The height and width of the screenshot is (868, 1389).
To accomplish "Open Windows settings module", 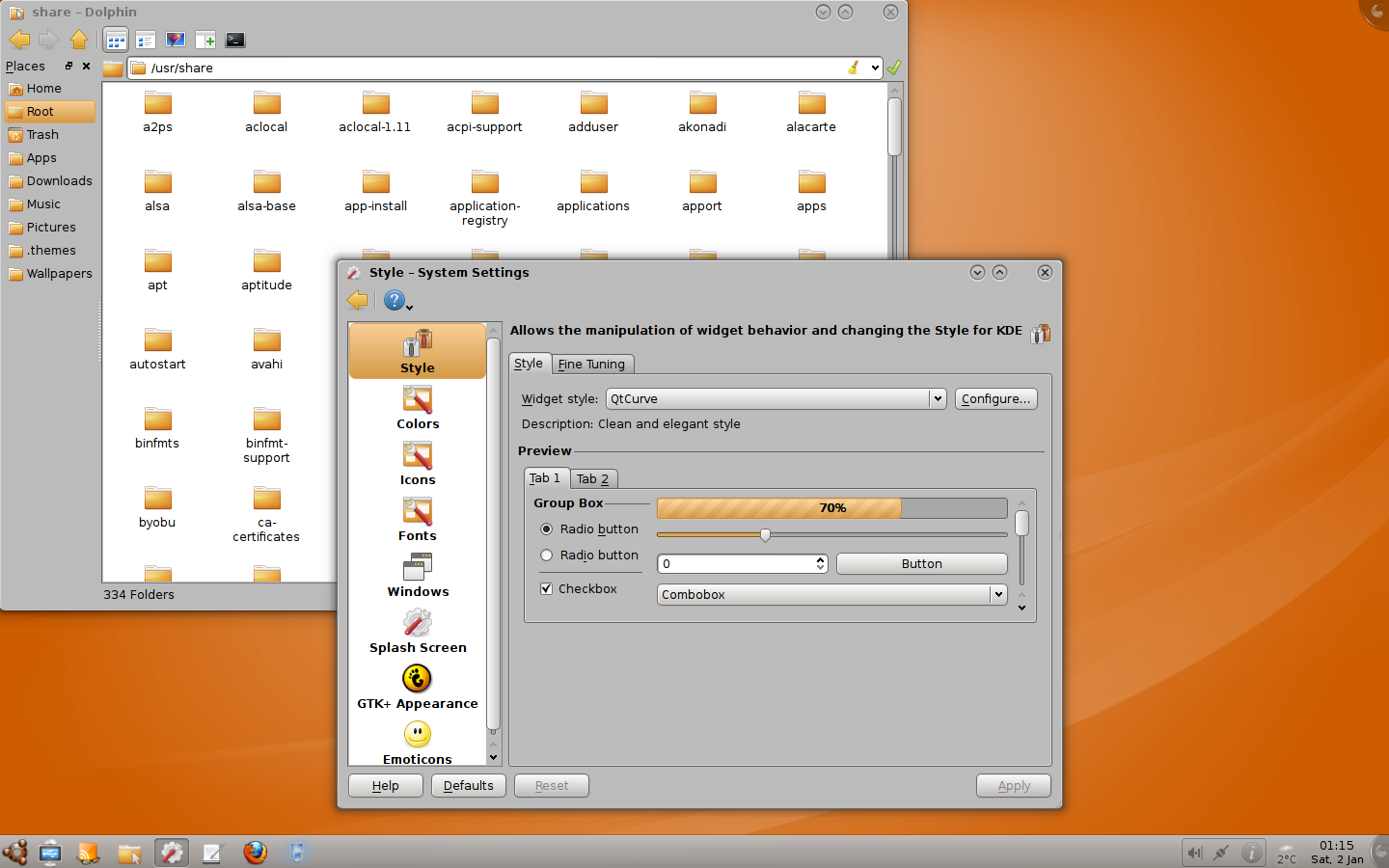I will point(418,575).
